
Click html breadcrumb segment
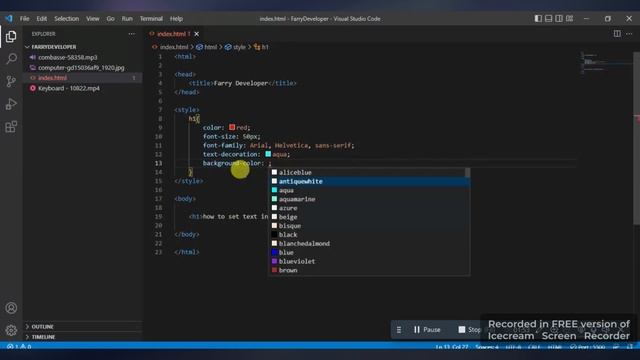[x=207, y=47]
